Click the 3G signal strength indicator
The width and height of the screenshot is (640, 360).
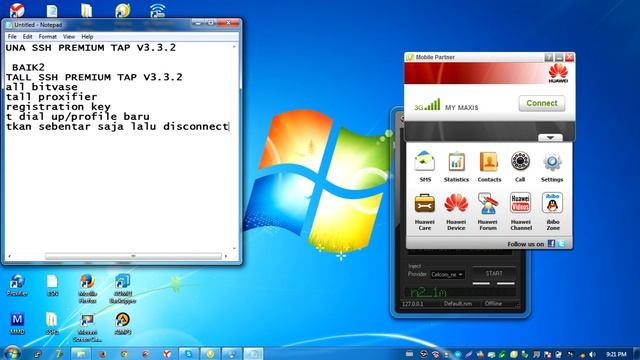[427, 104]
